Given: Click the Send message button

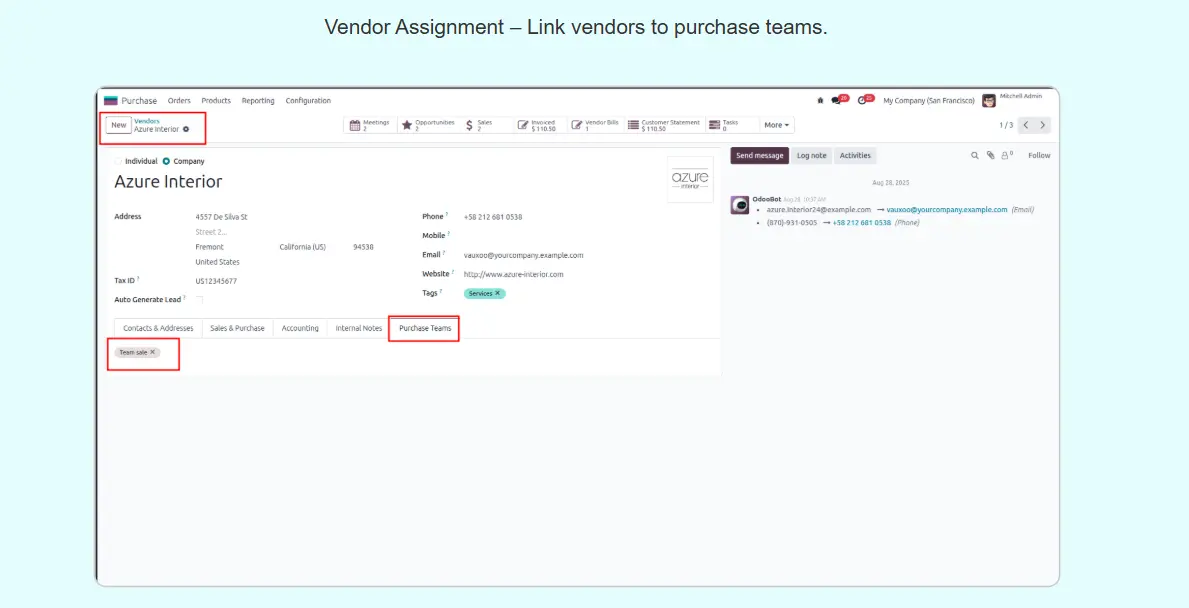Looking at the screenshot, I should [x=759, y=156].
